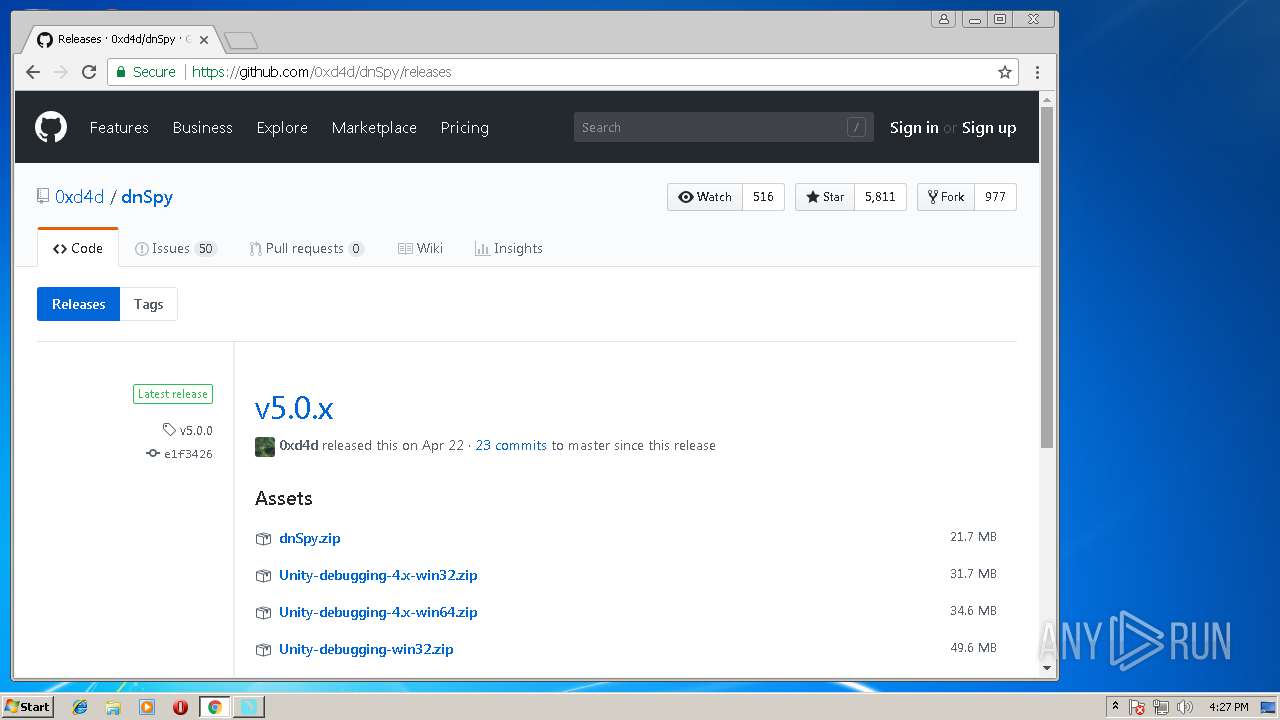The width and height of the screenshot is (1280, 720).
Task: Switch to the Pull requests tab
Action: pyautogui.click(x=306, y=248)
